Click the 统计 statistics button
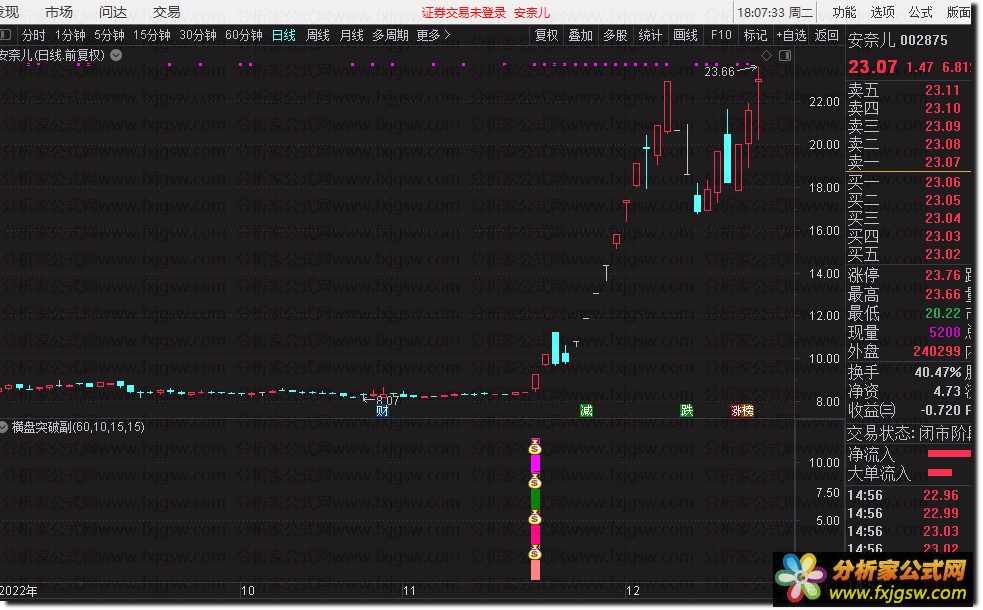Image resolution: width=983 pixels, height=610 pixels. (650, 35)
